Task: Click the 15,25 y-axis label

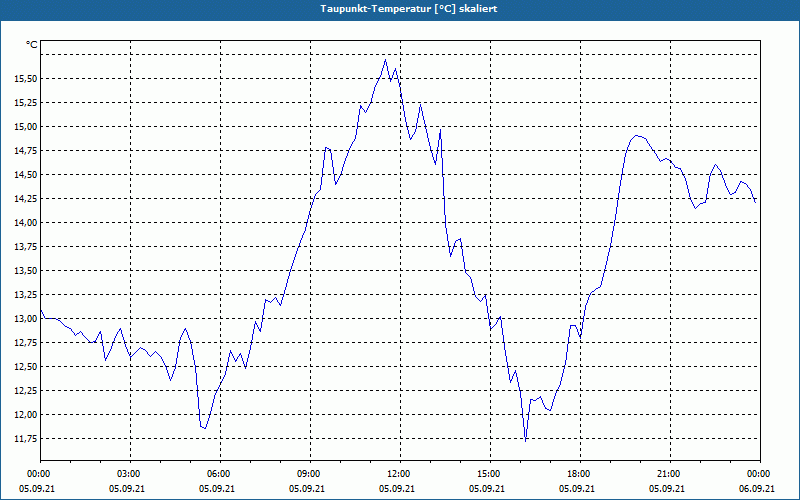Action: coord(24,103)
